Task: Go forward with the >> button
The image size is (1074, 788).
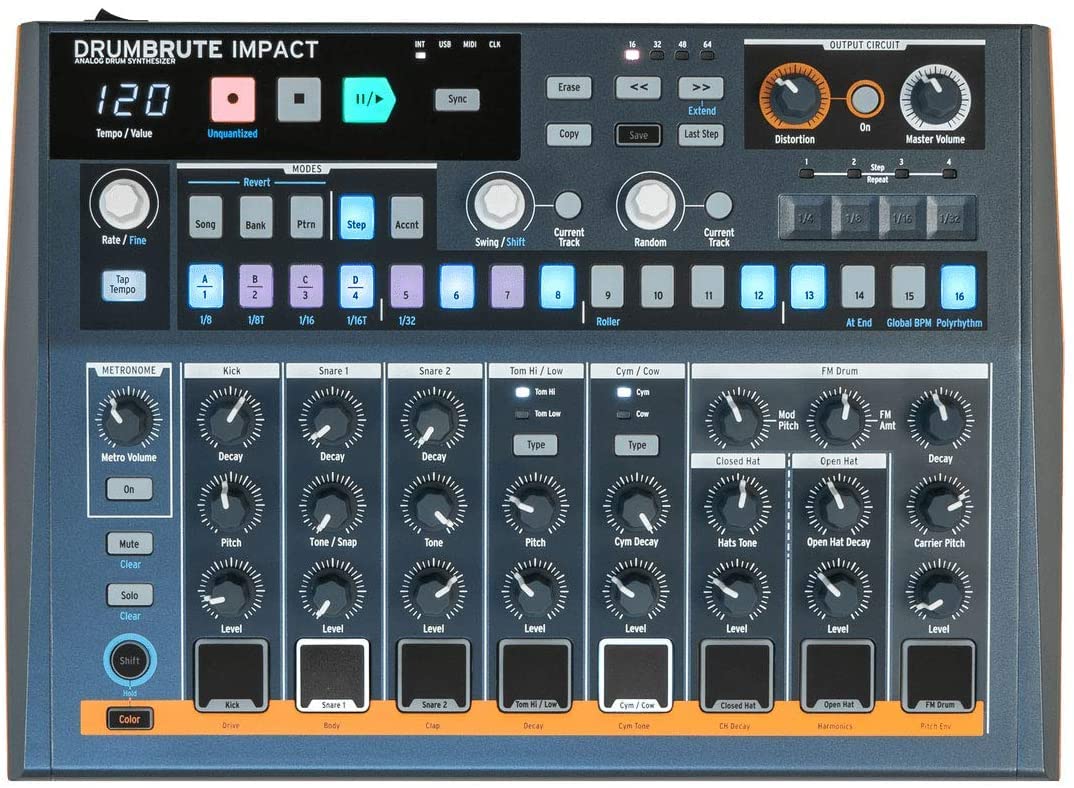Action: point(701,88)
